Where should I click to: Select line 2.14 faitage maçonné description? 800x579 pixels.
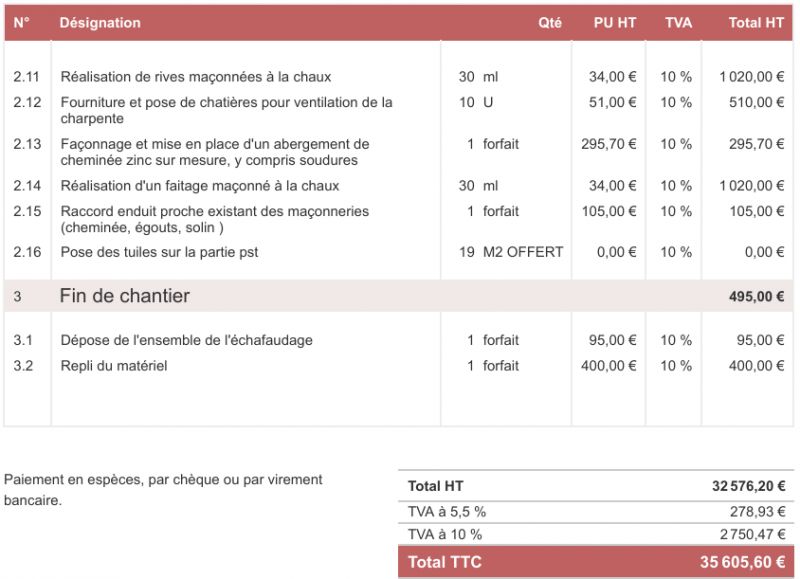200,186
